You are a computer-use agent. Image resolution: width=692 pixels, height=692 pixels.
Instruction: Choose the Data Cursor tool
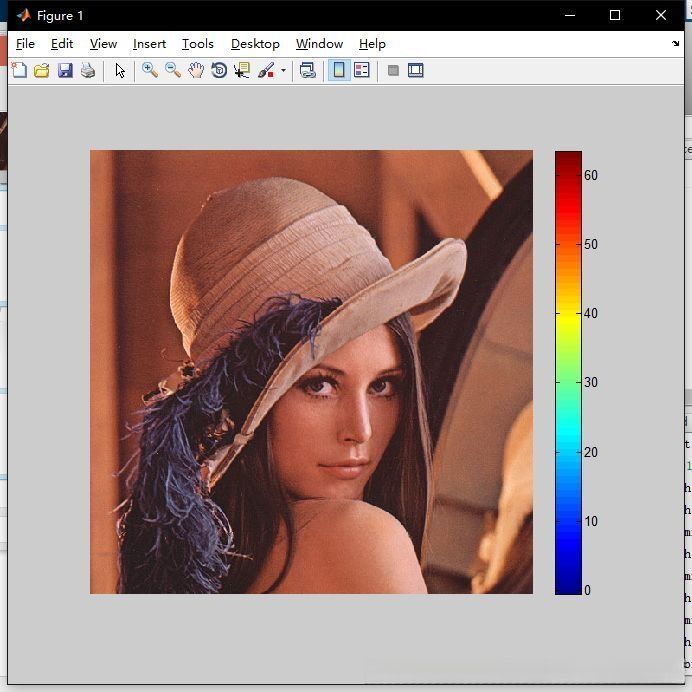(x=242, y=70)
